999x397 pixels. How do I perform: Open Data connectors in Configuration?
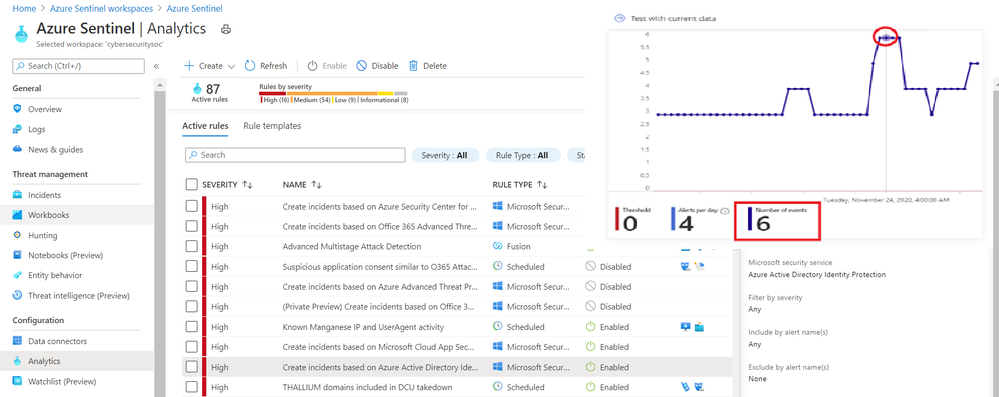[57, 341]
